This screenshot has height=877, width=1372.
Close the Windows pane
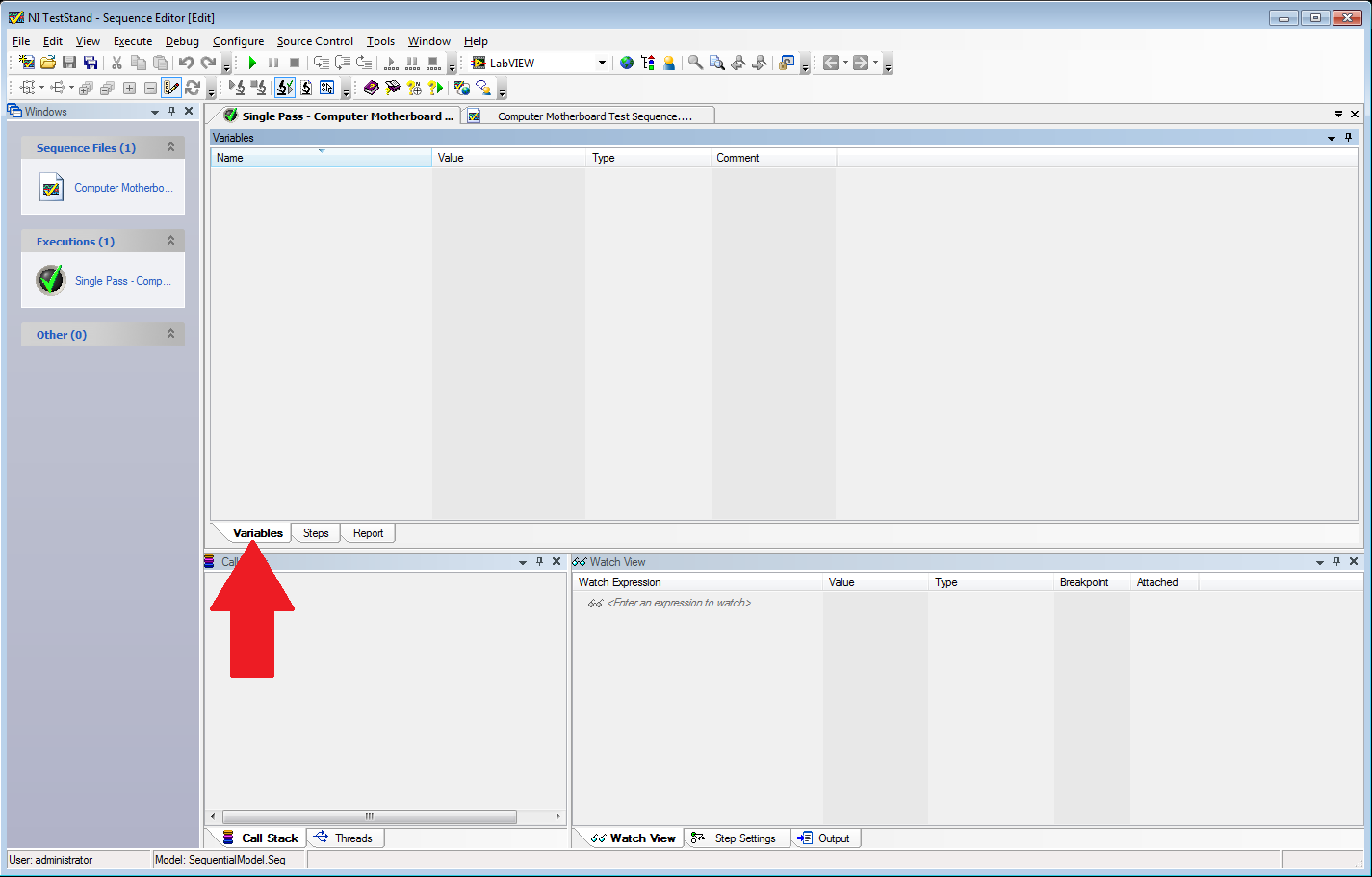click(x=189, y=111)
